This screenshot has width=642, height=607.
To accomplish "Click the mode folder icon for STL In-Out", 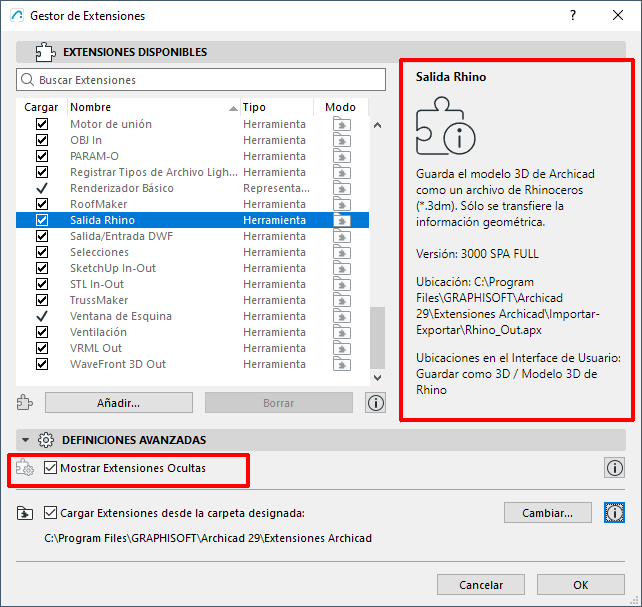I will pyautogui.click(x=342, y=284).
